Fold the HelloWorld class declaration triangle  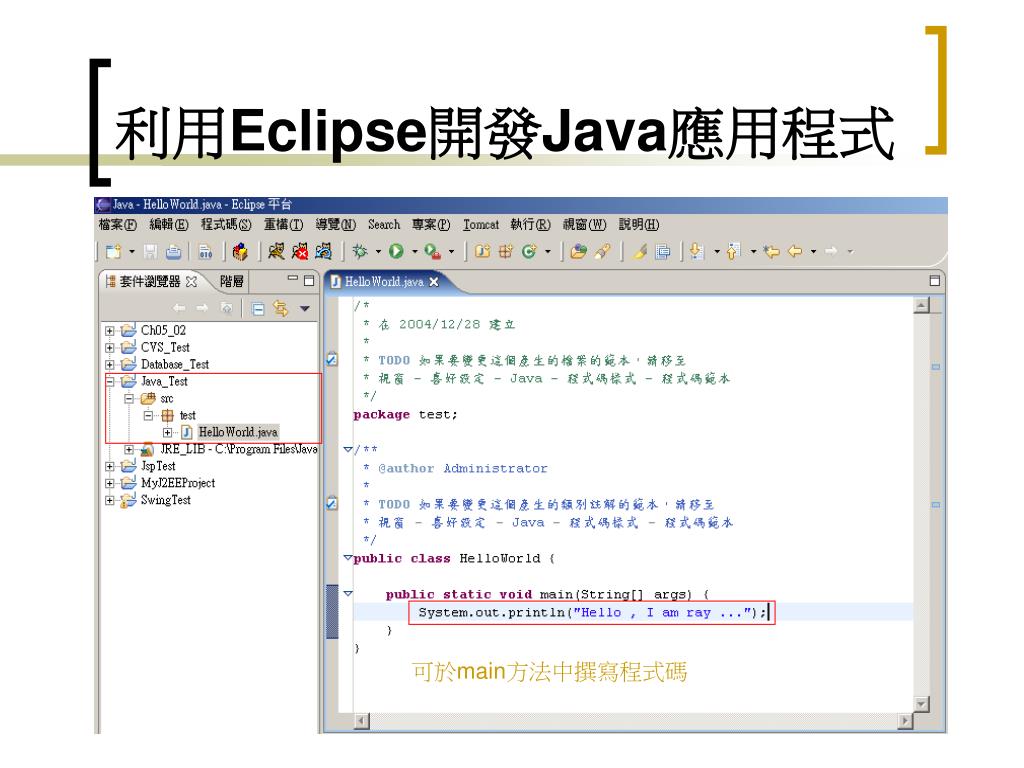click(348, 558)
